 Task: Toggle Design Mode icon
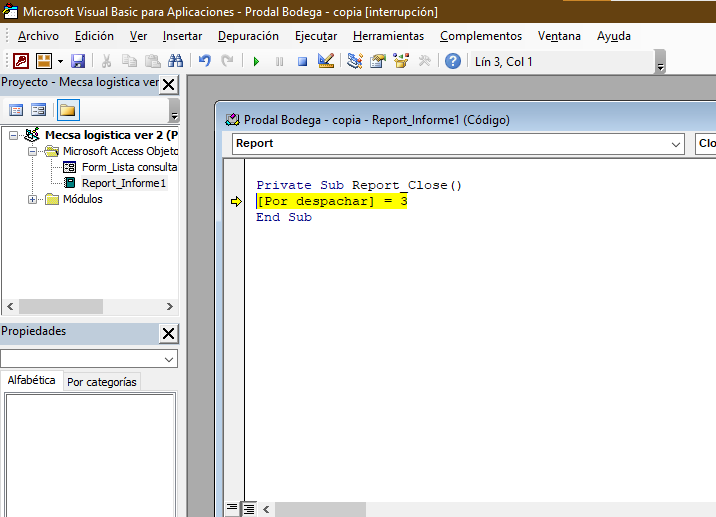click(326, 61)
